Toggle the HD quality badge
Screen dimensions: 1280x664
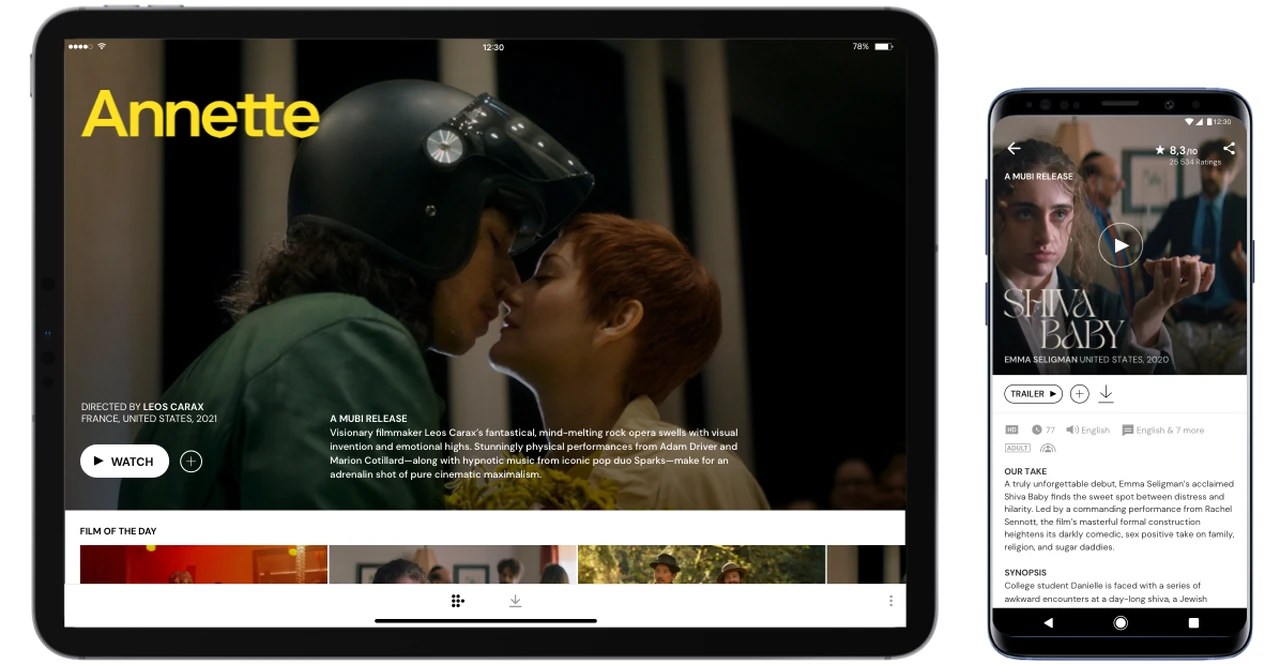[x=1012, y=429]
